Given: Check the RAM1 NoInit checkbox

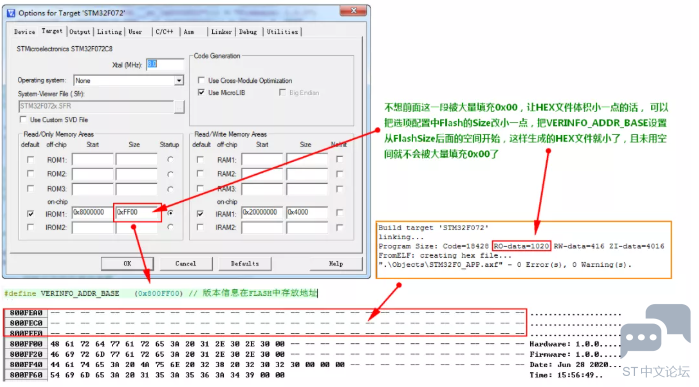Looking at the screenshot, I should pos(340,159).
